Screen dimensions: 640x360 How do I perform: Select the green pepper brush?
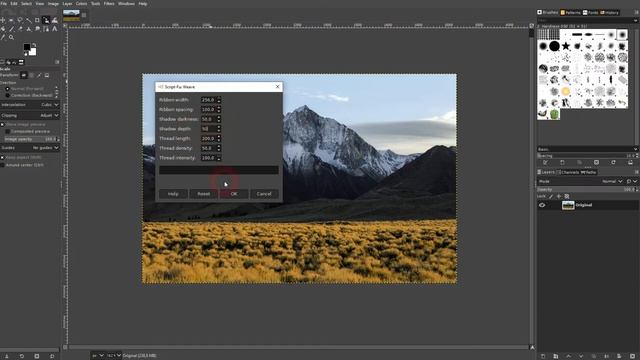(x=554, y=114)
